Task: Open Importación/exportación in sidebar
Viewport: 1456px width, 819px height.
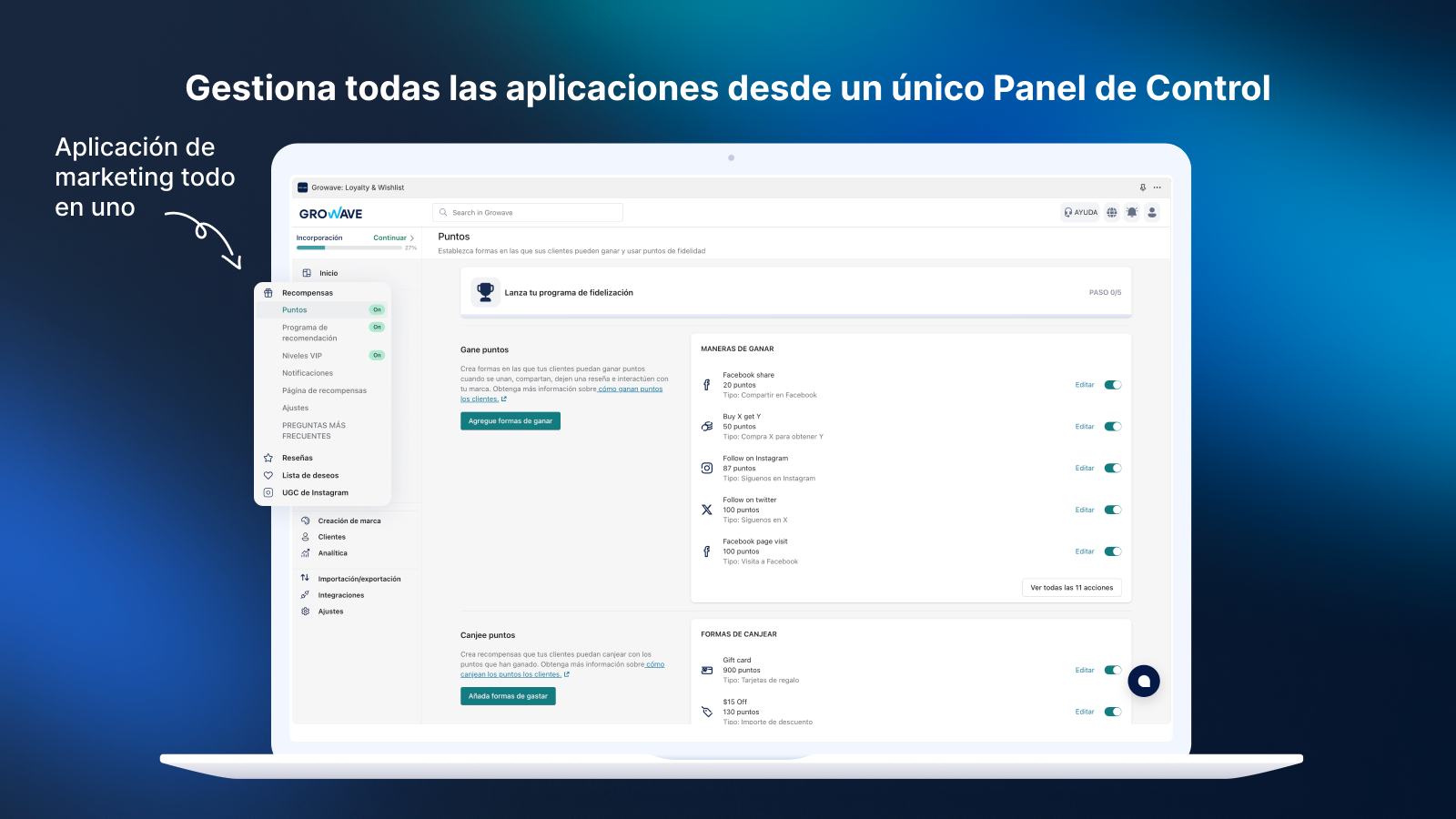Action: [x=359, y=579]
